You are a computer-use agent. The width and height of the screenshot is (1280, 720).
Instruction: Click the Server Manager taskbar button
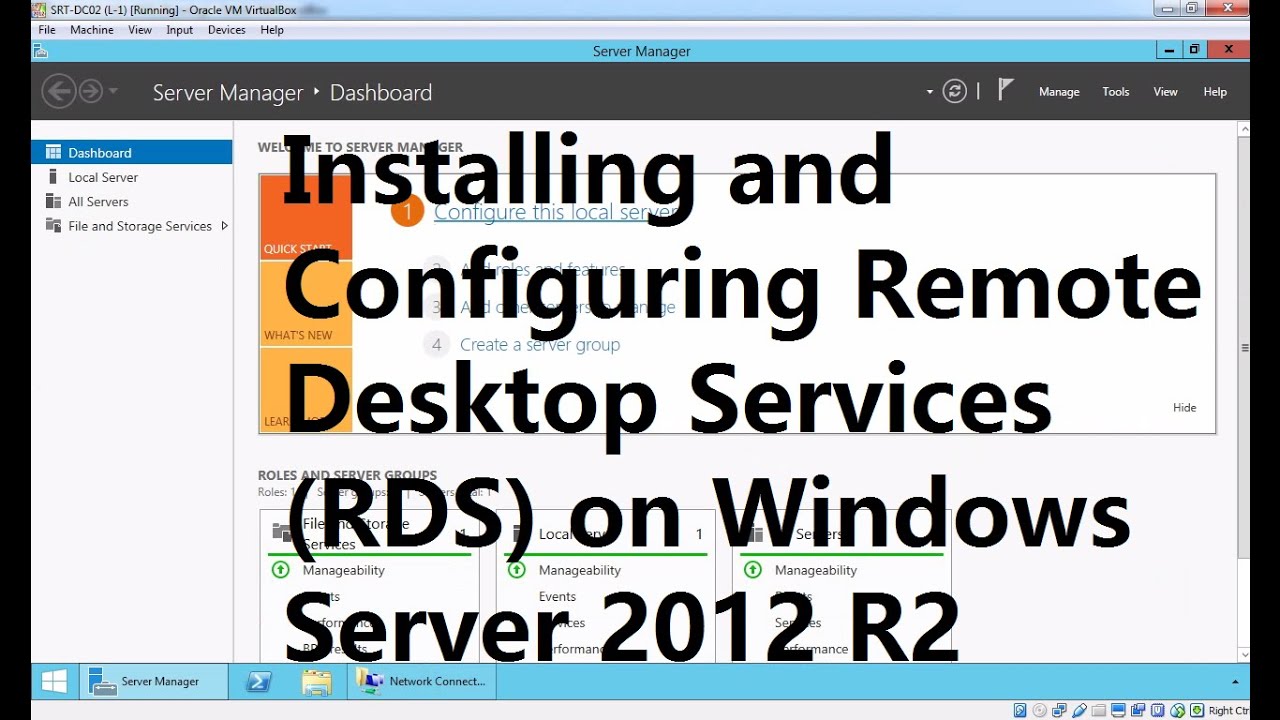[154, 681]
